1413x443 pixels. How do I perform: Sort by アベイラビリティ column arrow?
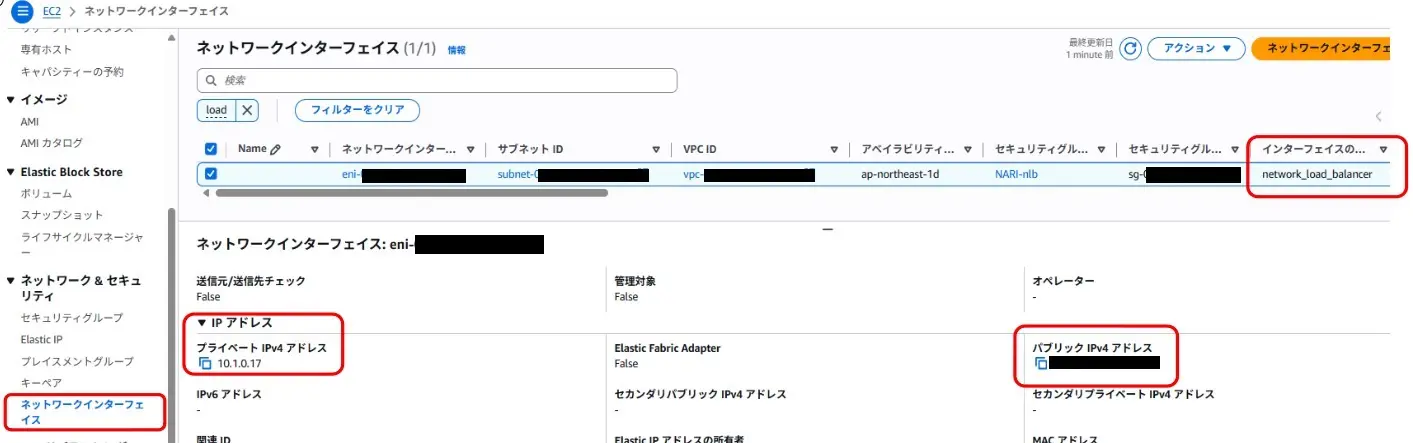(x=966, y=150)
